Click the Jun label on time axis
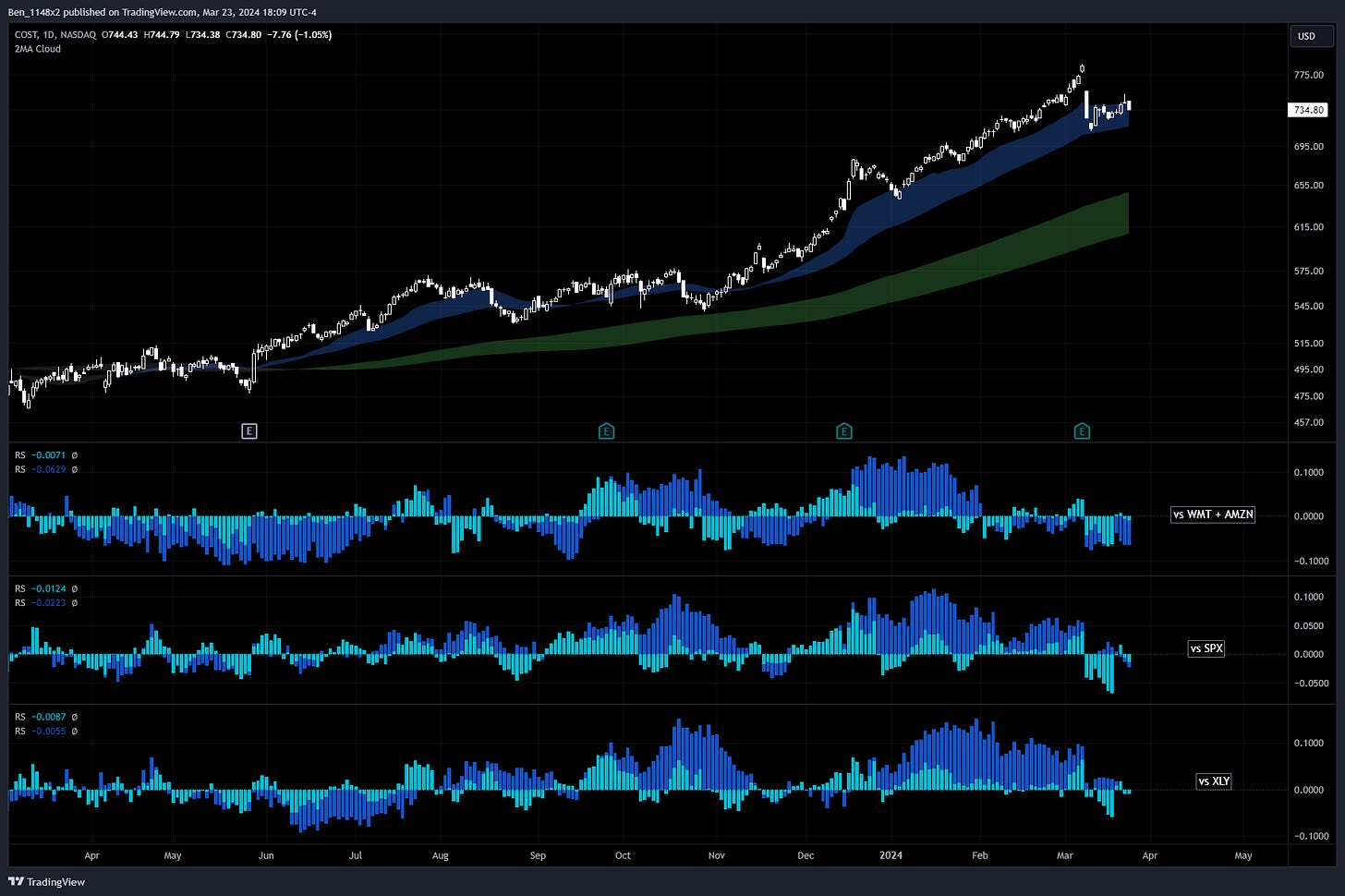The height and width of the screenshot is (896, 1345). 266,855
